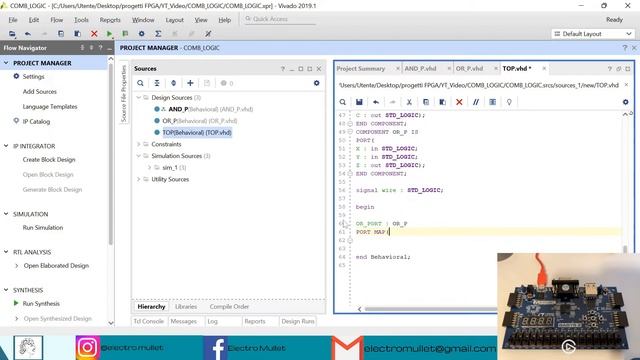Viewport: 640px width, 360px height.
Task: Collapse the IP INTEGRATOR section
Action: [6, 146]
